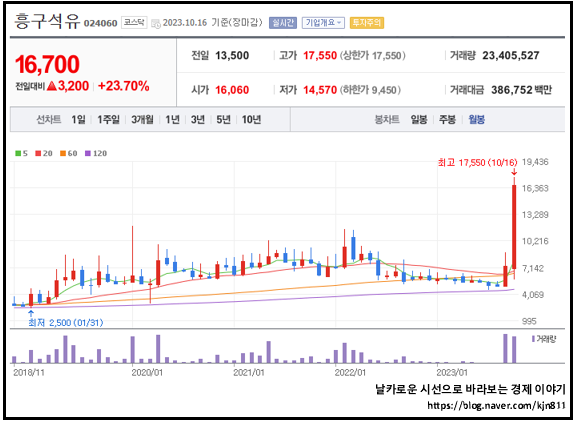Switch to 일봉 candlestick chart
The image size is (574, 424).
click(419, 119)
